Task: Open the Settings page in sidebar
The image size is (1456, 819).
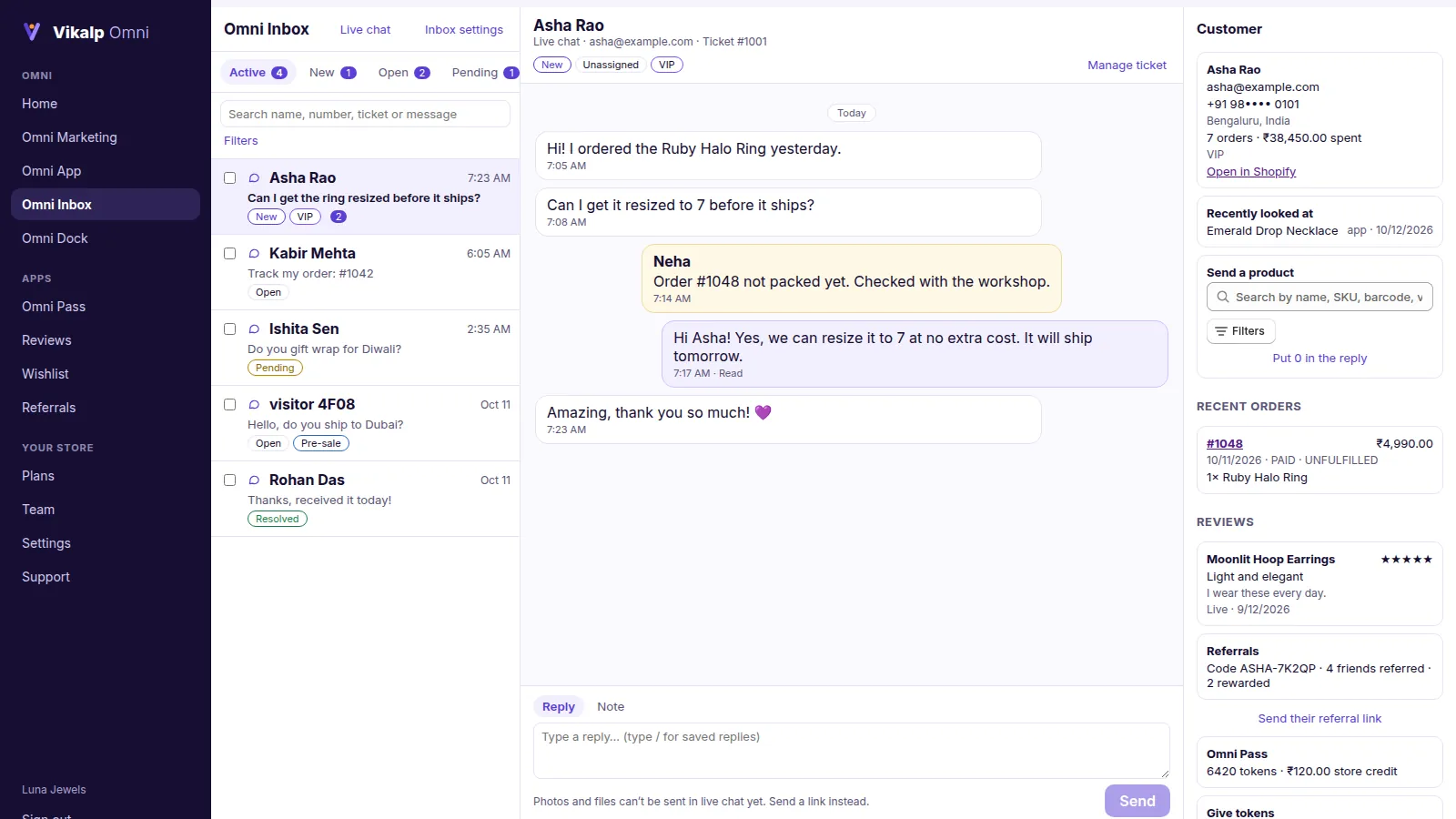Action: (x=106, y=543)
